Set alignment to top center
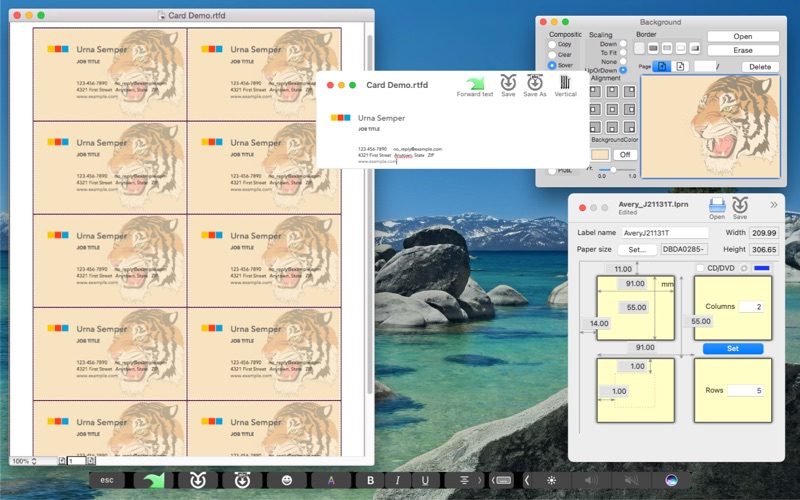Screen dimensions: 800x500 pos(612,91)
